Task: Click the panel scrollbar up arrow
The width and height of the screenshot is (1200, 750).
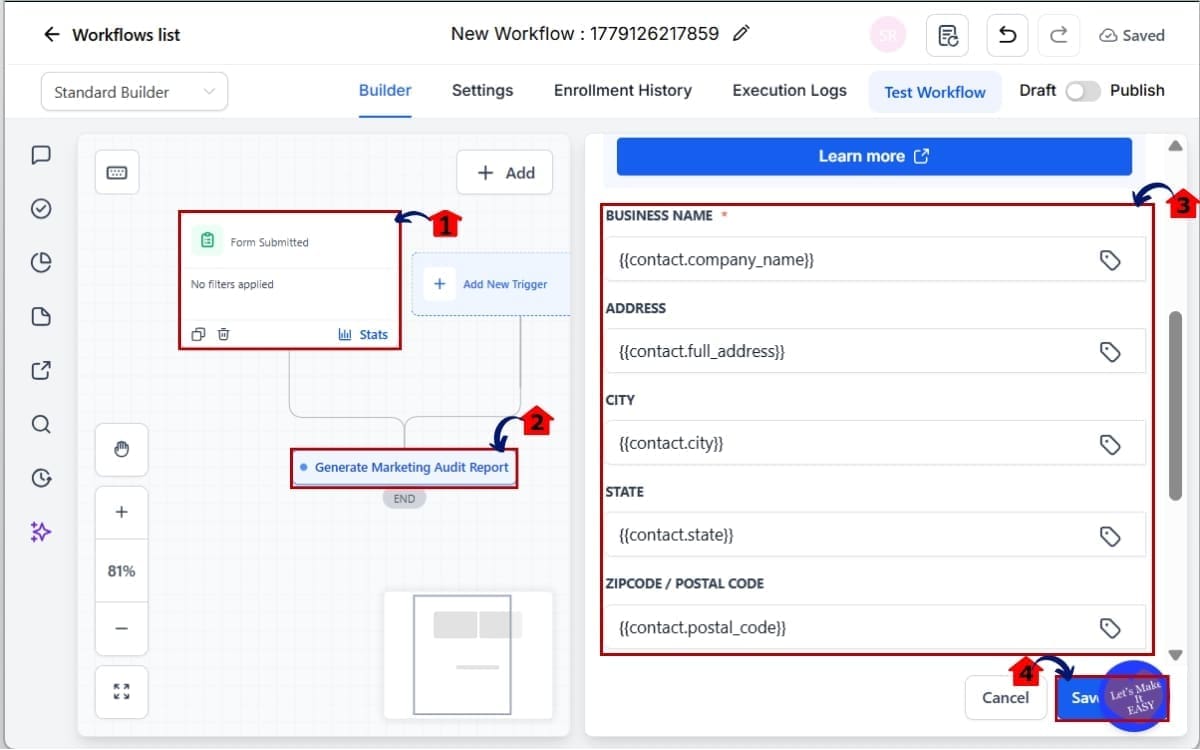Action: pos(1175,146)
